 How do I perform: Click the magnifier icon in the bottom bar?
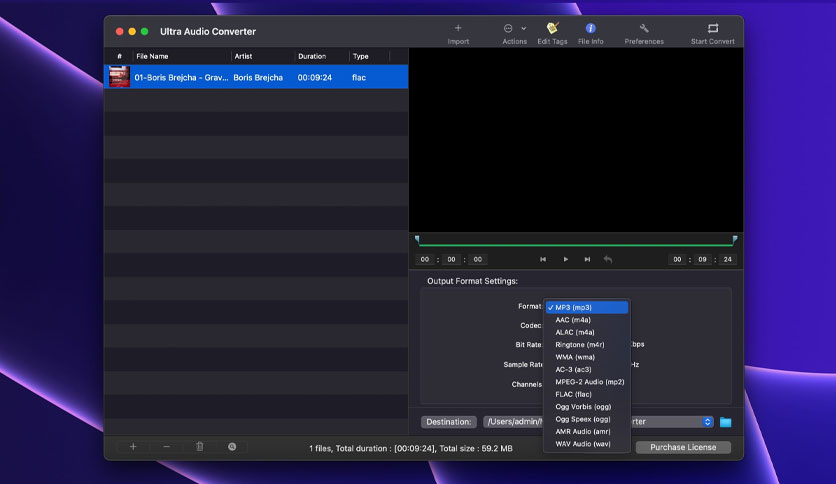point(232,447)
